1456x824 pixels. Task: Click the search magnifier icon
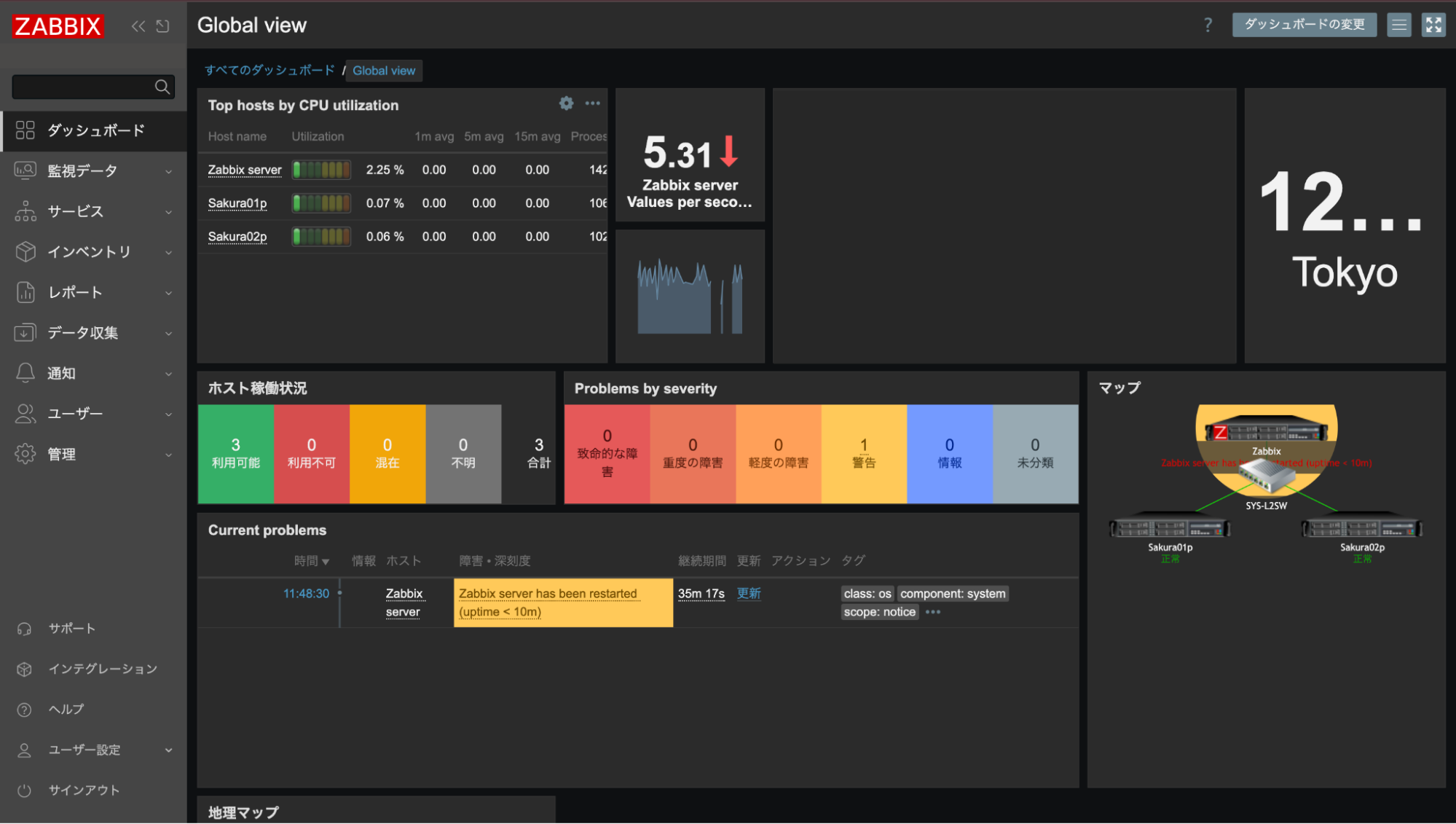pos(162,87)
